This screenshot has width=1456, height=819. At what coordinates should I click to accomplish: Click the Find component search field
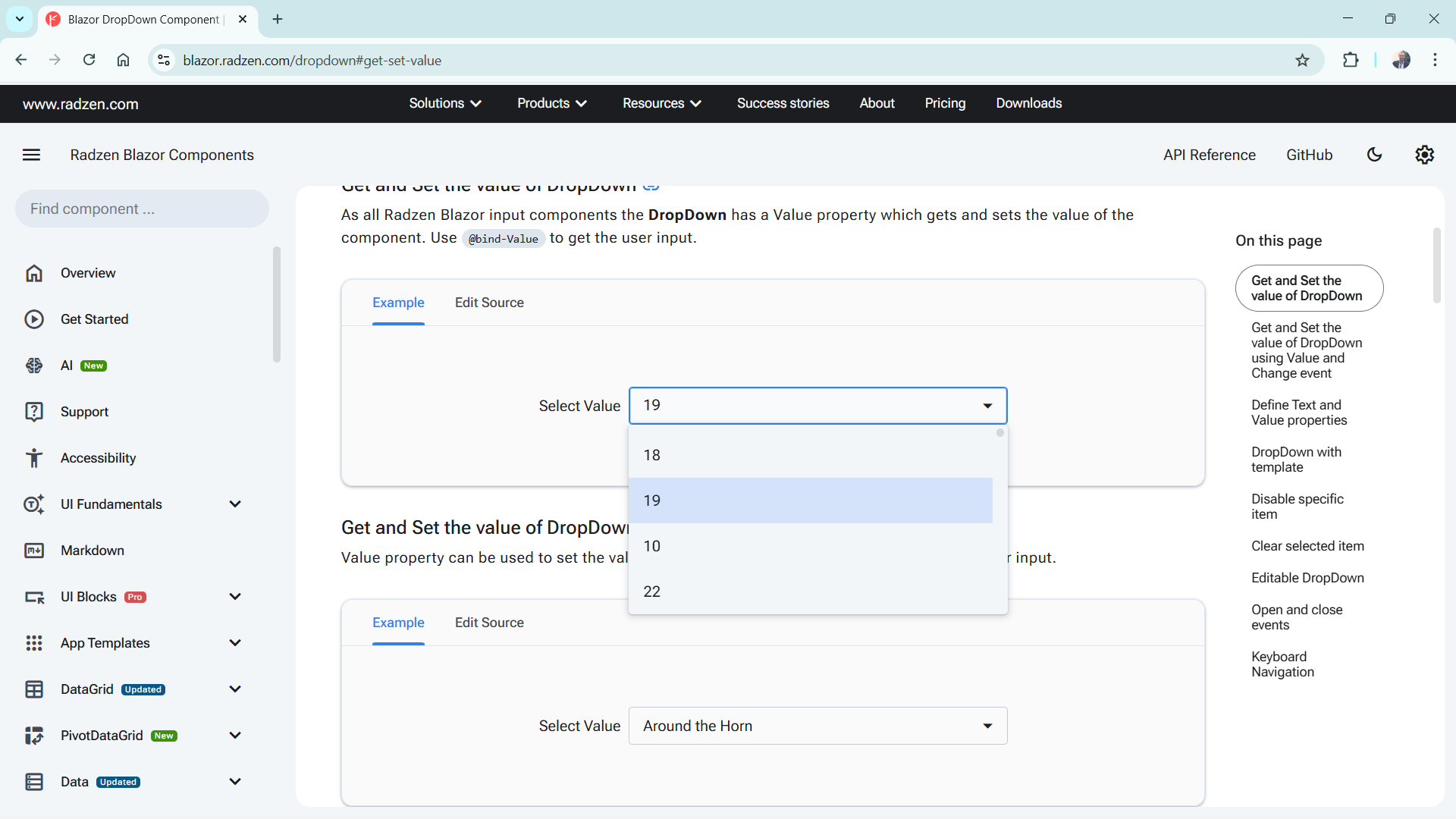point(142,209)
